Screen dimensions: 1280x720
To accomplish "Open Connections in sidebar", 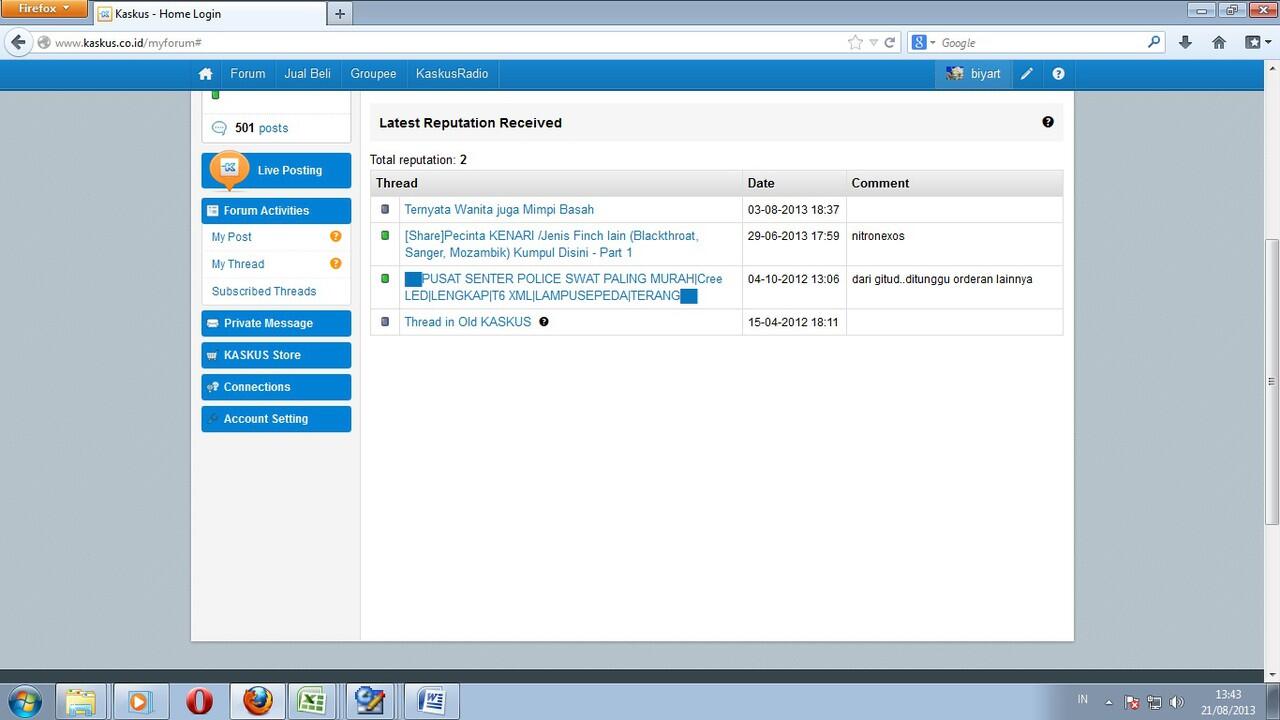I will (276, 387).
